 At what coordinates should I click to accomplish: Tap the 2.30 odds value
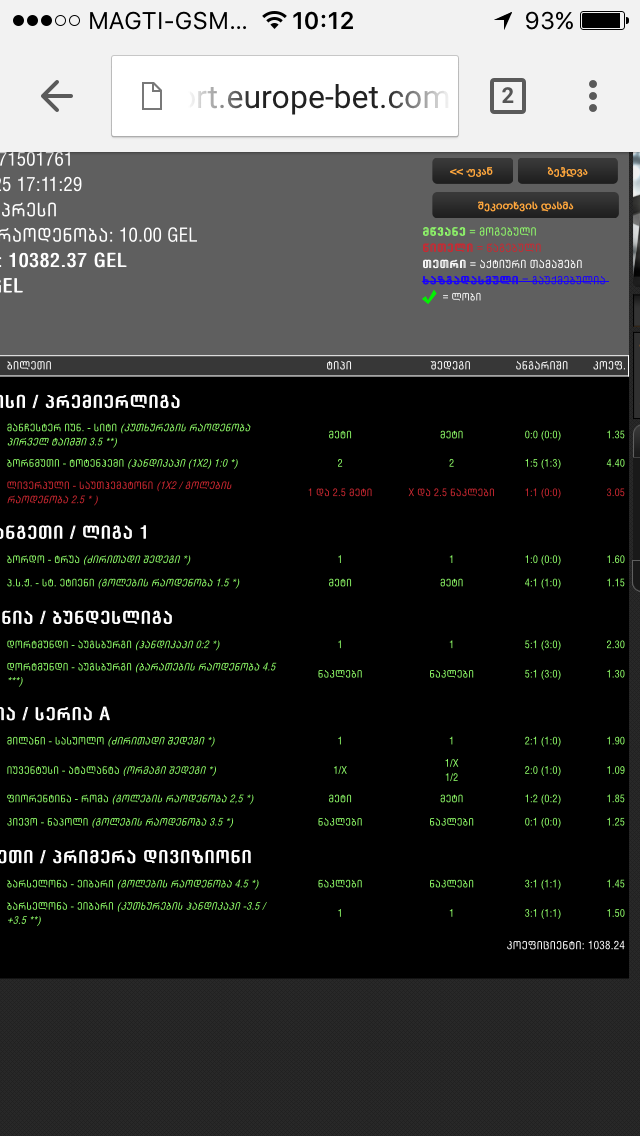point(615,644)
